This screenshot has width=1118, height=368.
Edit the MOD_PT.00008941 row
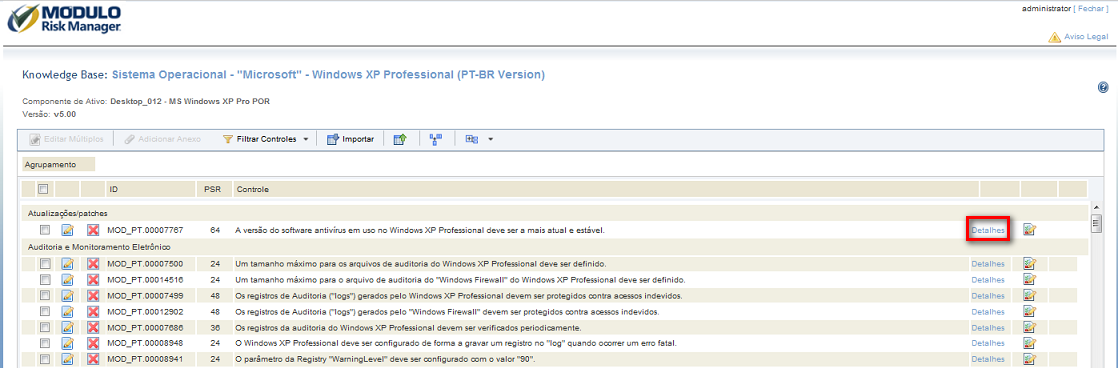(68, 359)
